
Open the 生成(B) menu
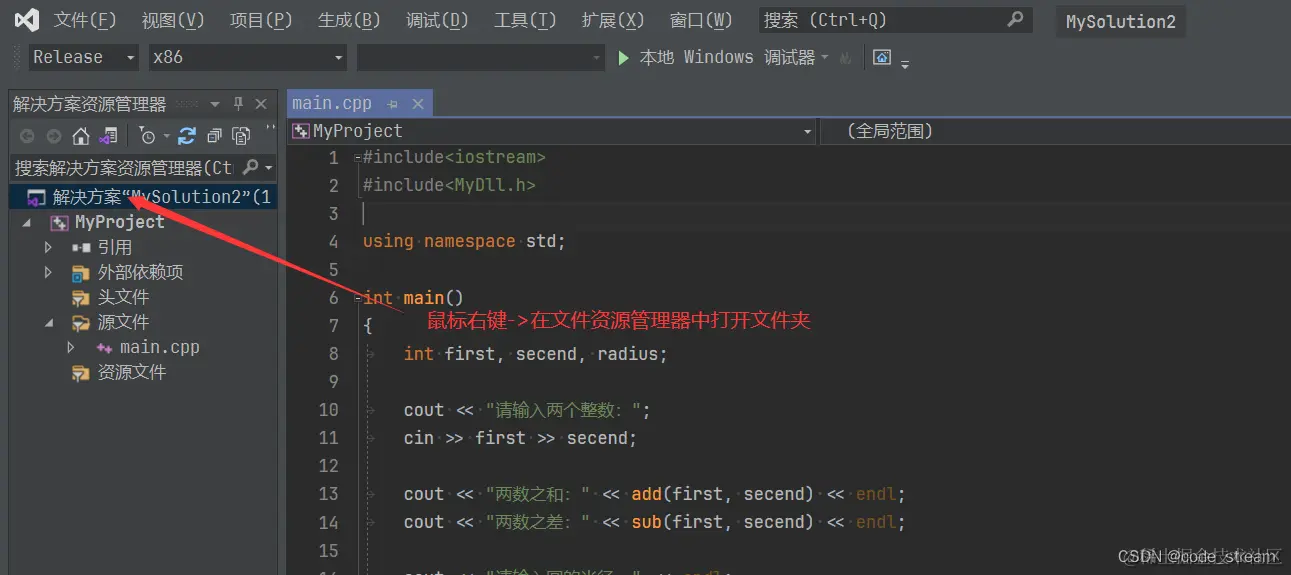pos(349,20)
